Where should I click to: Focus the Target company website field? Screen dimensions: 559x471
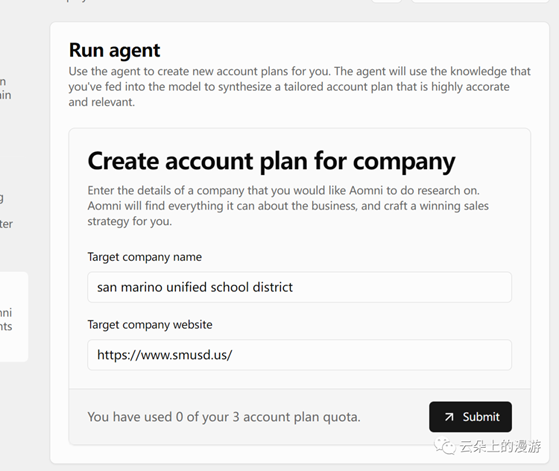299,355
